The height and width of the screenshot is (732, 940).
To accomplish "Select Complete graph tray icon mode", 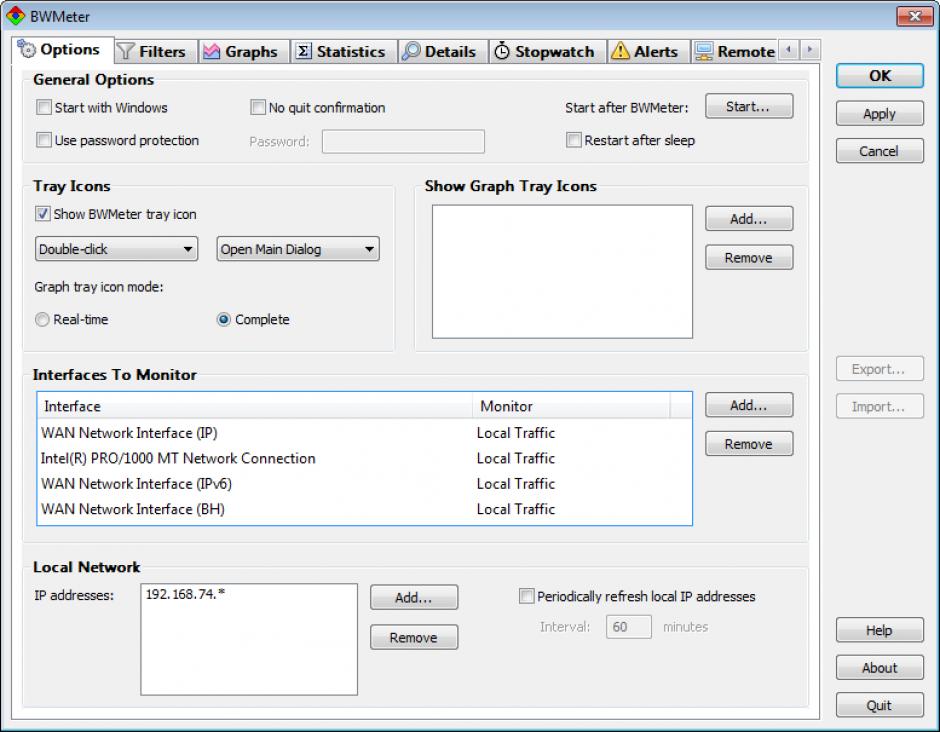I will click(x=224, y=320).
